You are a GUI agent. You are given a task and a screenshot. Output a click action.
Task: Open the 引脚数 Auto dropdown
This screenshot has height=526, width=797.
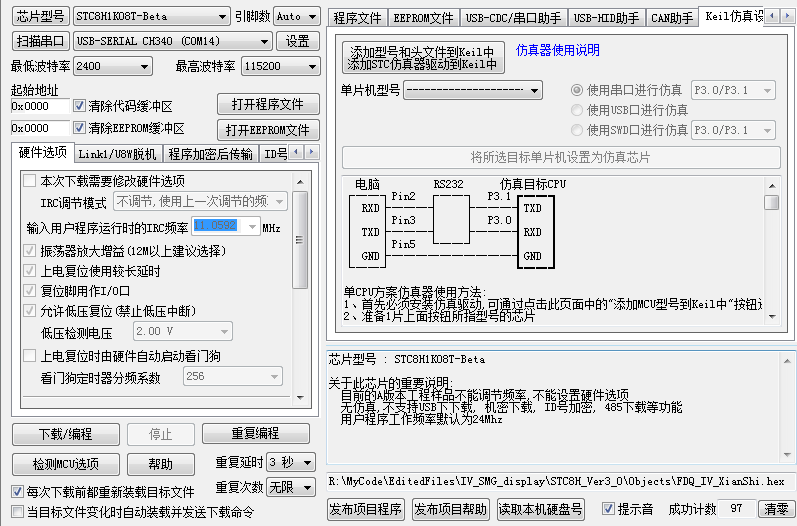(297, 16)
